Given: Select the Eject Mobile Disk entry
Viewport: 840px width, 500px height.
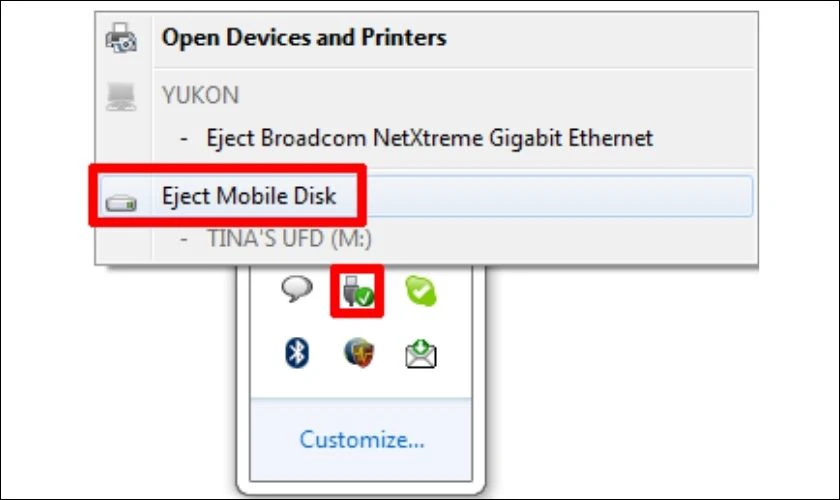Looking at the screenshot, I should tap(249, 196).
